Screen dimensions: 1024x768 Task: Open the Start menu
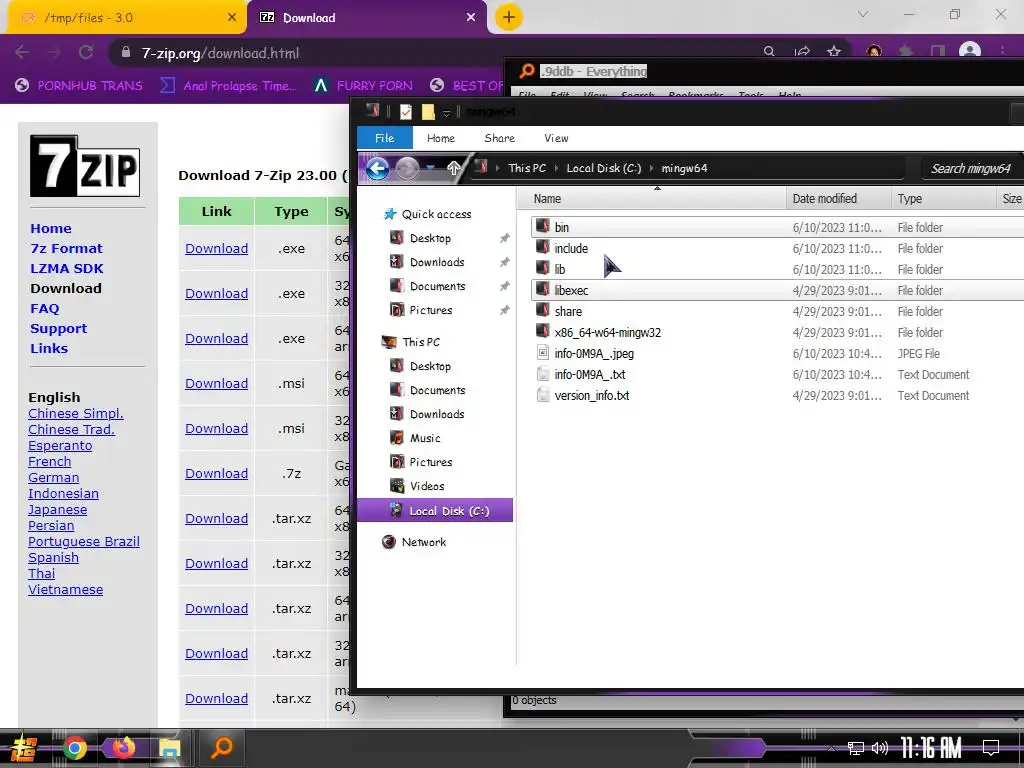23,748
